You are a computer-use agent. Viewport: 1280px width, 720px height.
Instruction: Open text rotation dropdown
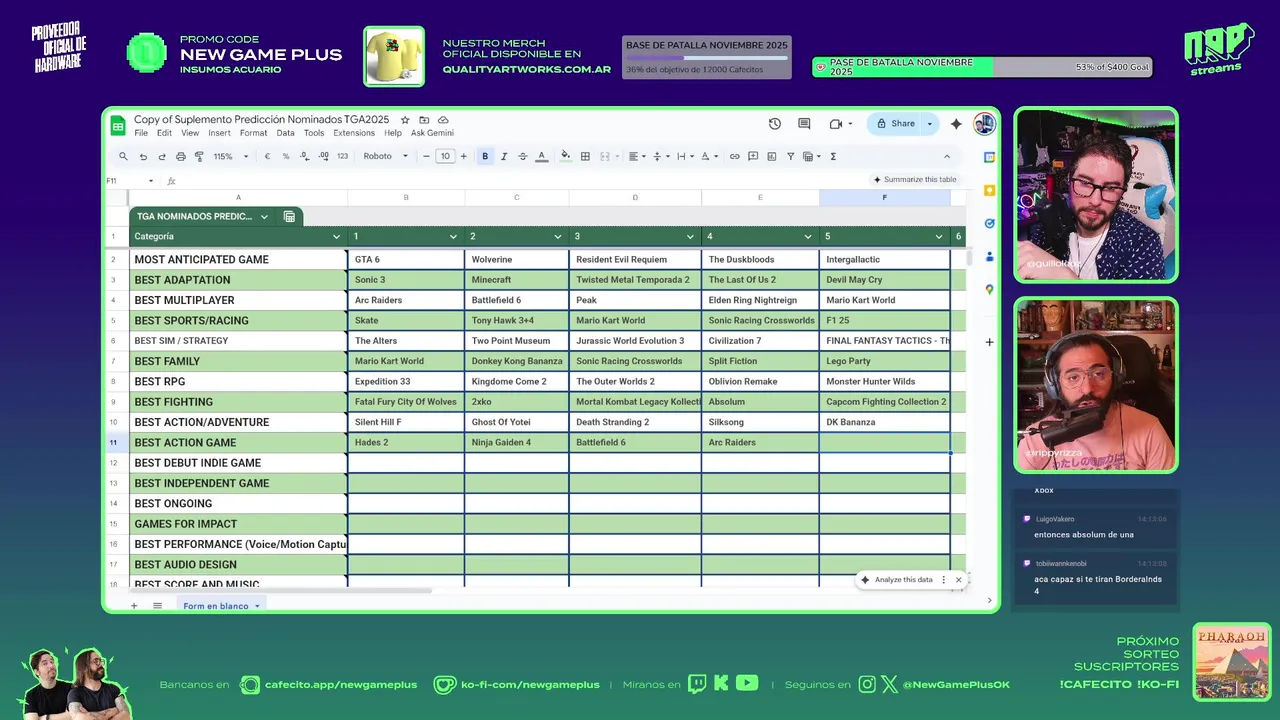click(708, 156)
